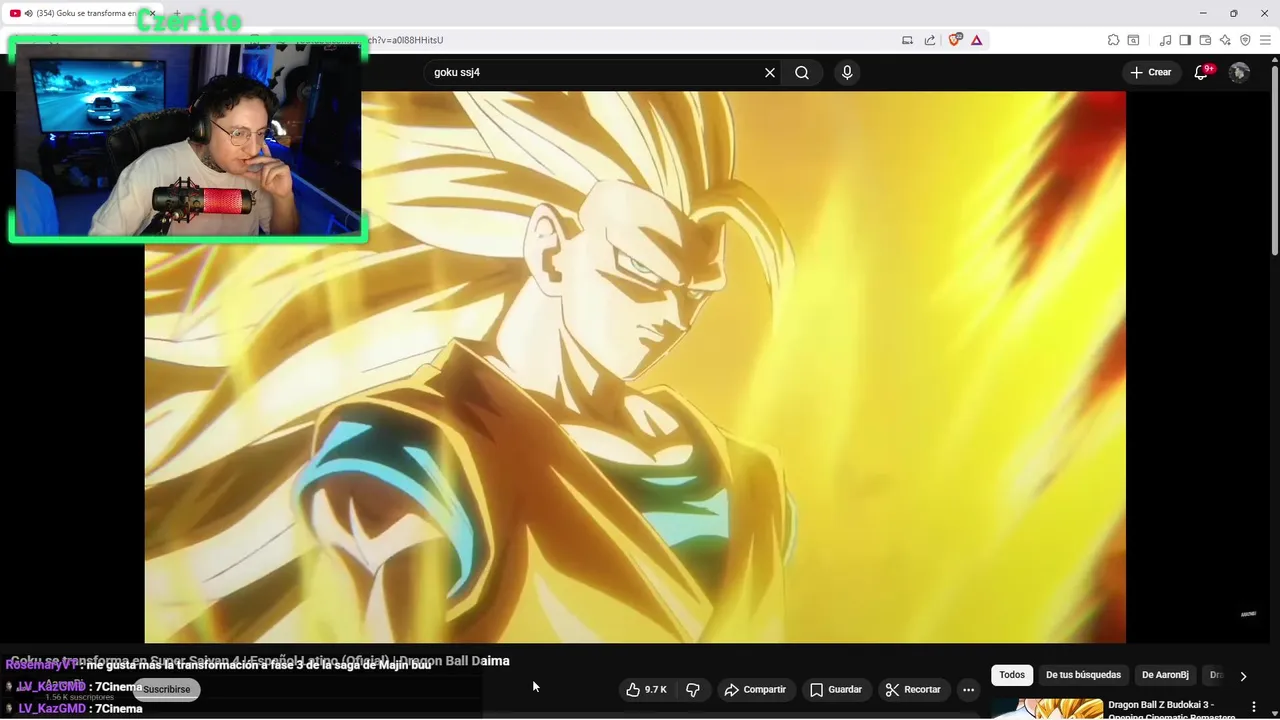This screenshot has width=1280, height=720.
Task: Open the media control music note icon
Action: [x=1165, y=40]
